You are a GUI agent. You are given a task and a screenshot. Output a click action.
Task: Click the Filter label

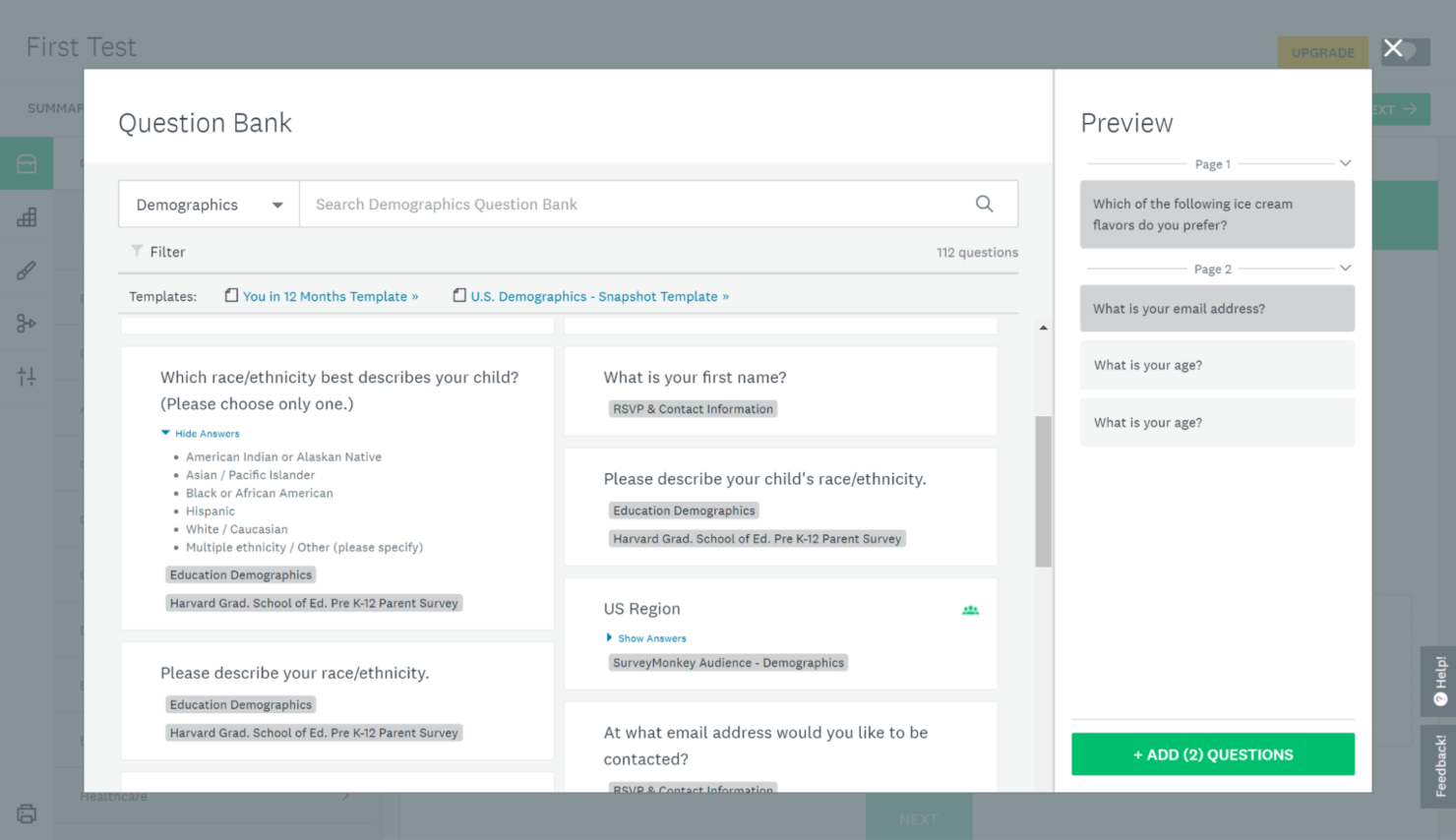[167, 252]
